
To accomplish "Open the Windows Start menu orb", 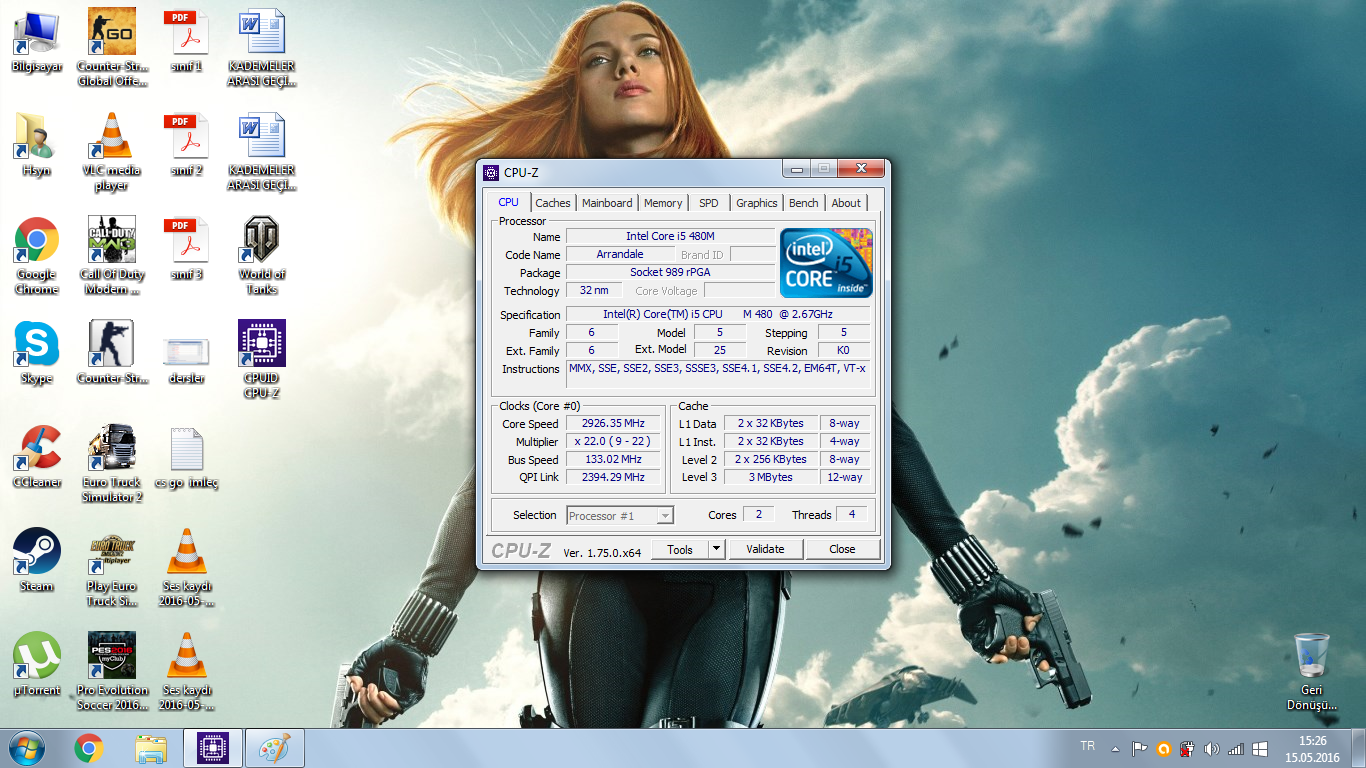I will [x=27, y=748].
